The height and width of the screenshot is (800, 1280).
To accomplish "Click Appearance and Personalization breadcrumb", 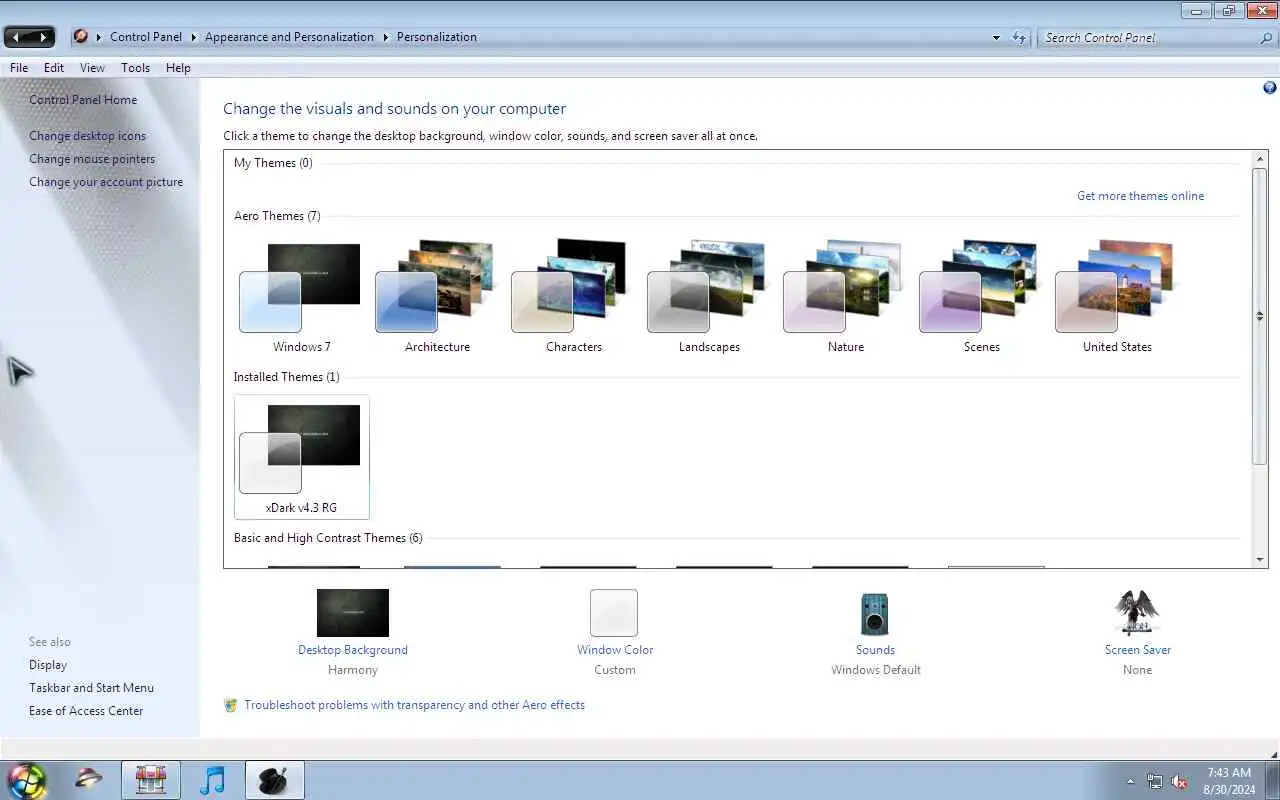I will click(x=289, y=37).
